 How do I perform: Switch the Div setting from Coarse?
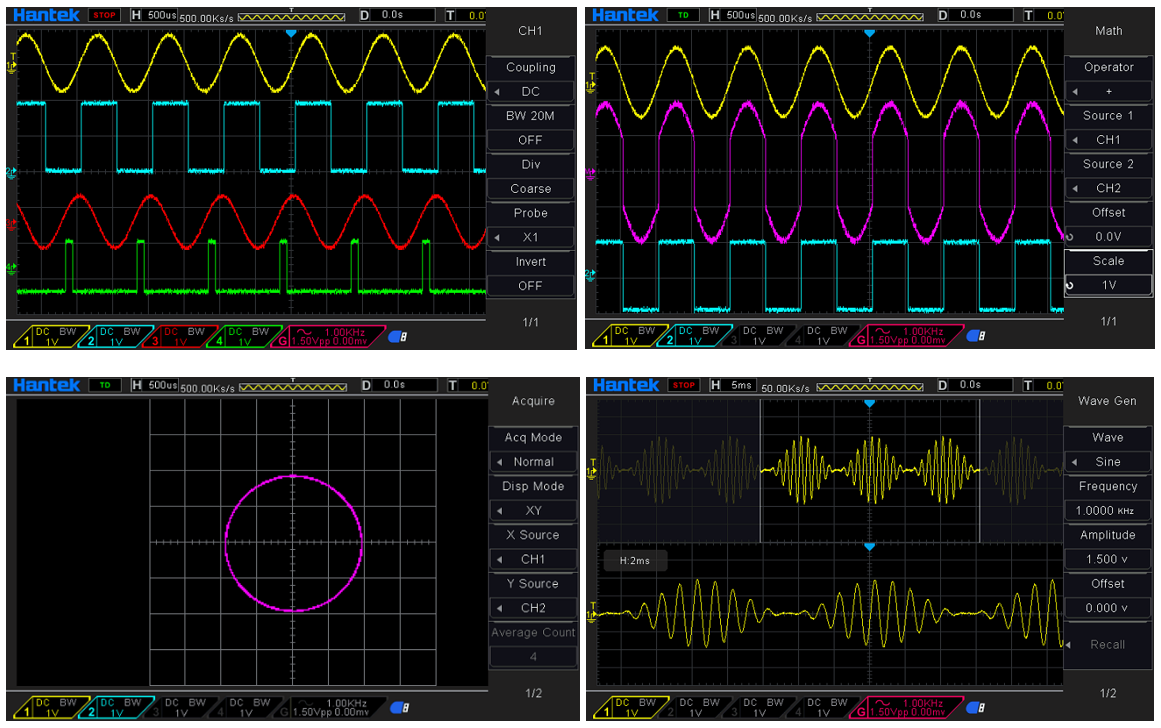point(530,189)
